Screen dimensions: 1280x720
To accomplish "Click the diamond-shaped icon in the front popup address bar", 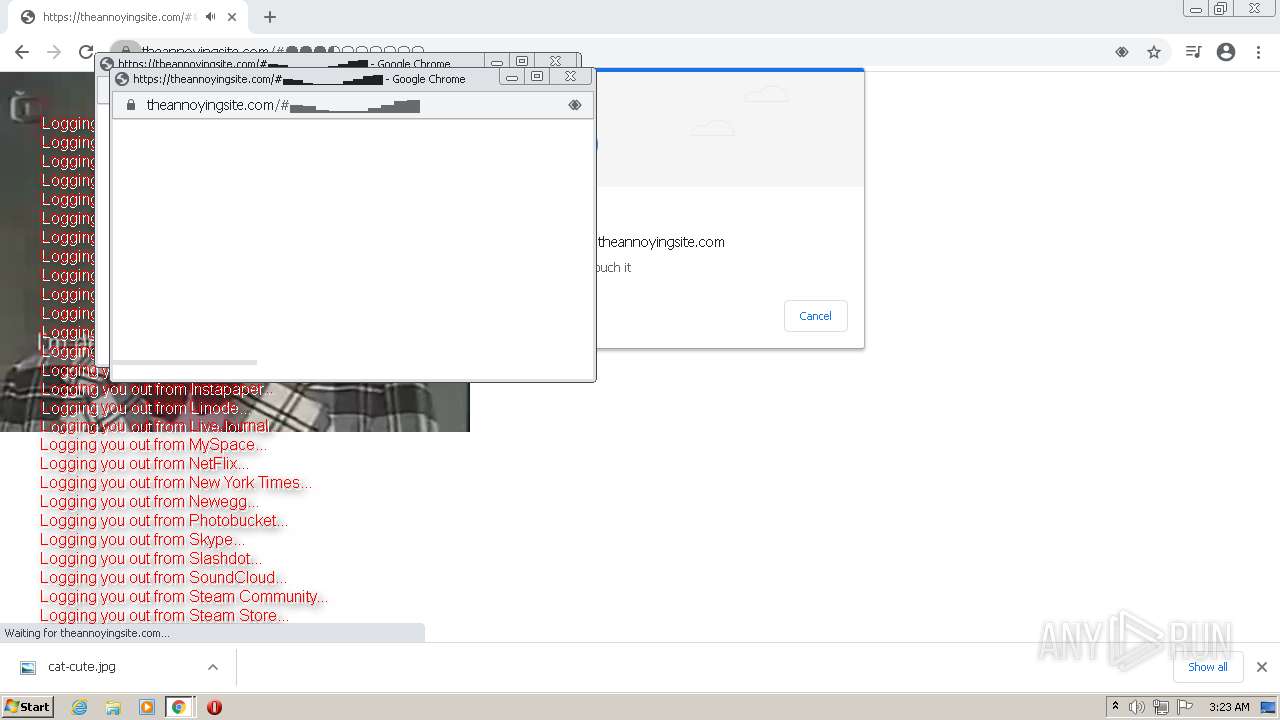I will [x=575, y=105].
